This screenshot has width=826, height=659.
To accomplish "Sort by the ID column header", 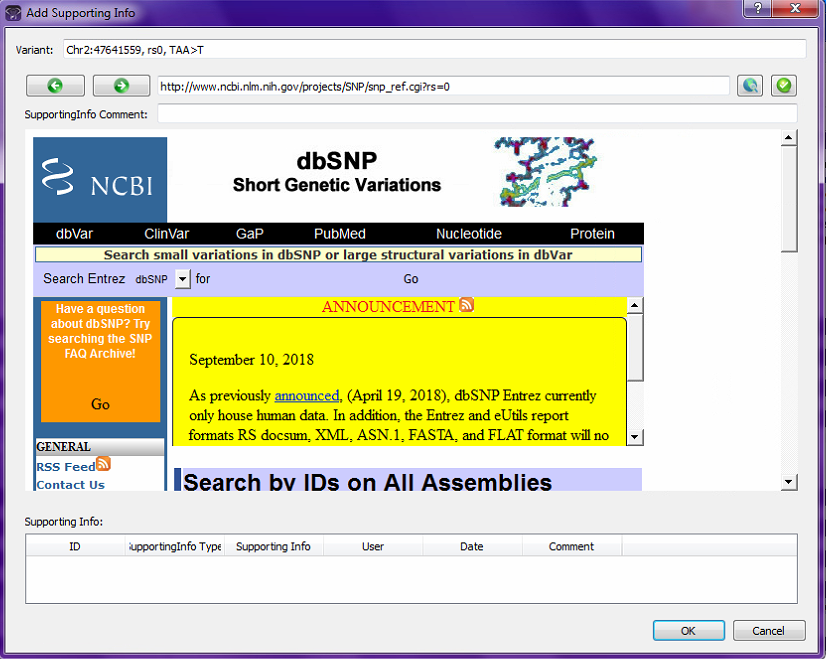I will click(75, 546).
